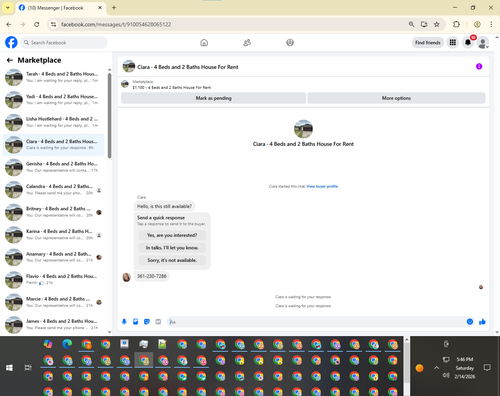Open the Home feed icon
The height and width of the screenshot is (396, 500).
(204, 43)
